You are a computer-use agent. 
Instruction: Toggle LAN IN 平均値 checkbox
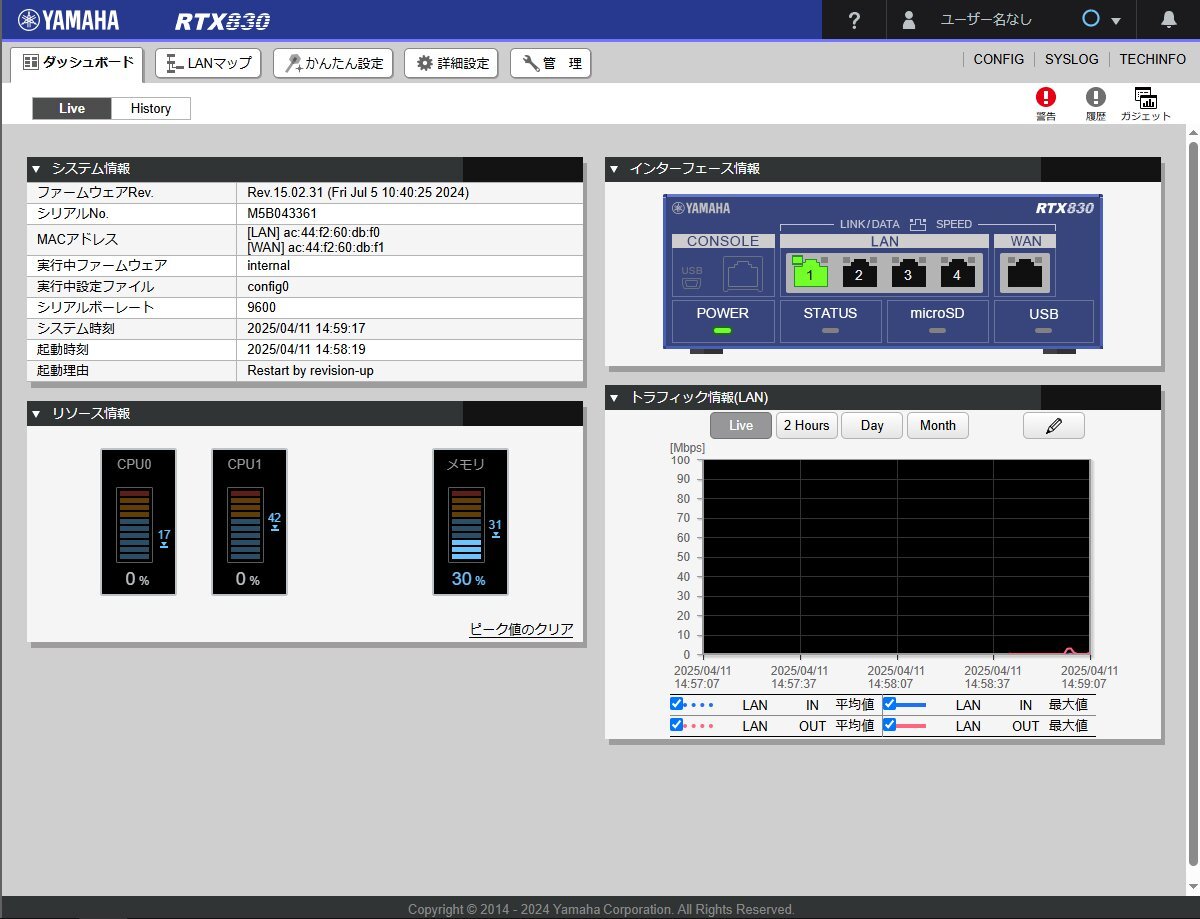click(x=677, y=704)
